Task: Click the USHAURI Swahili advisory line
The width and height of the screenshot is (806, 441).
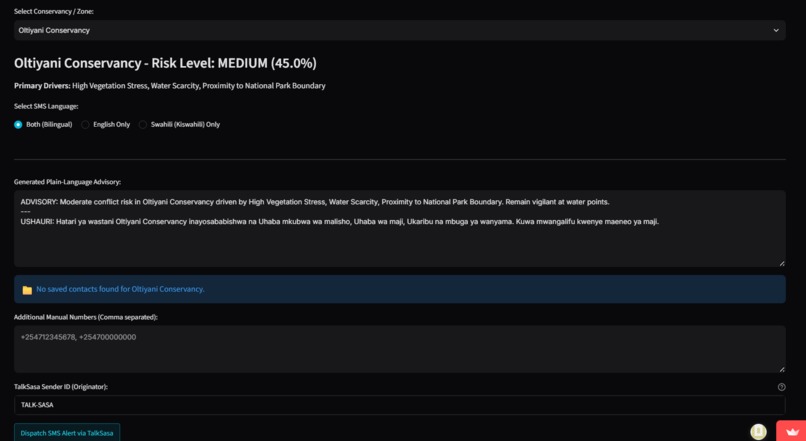Action: [340, 222]
